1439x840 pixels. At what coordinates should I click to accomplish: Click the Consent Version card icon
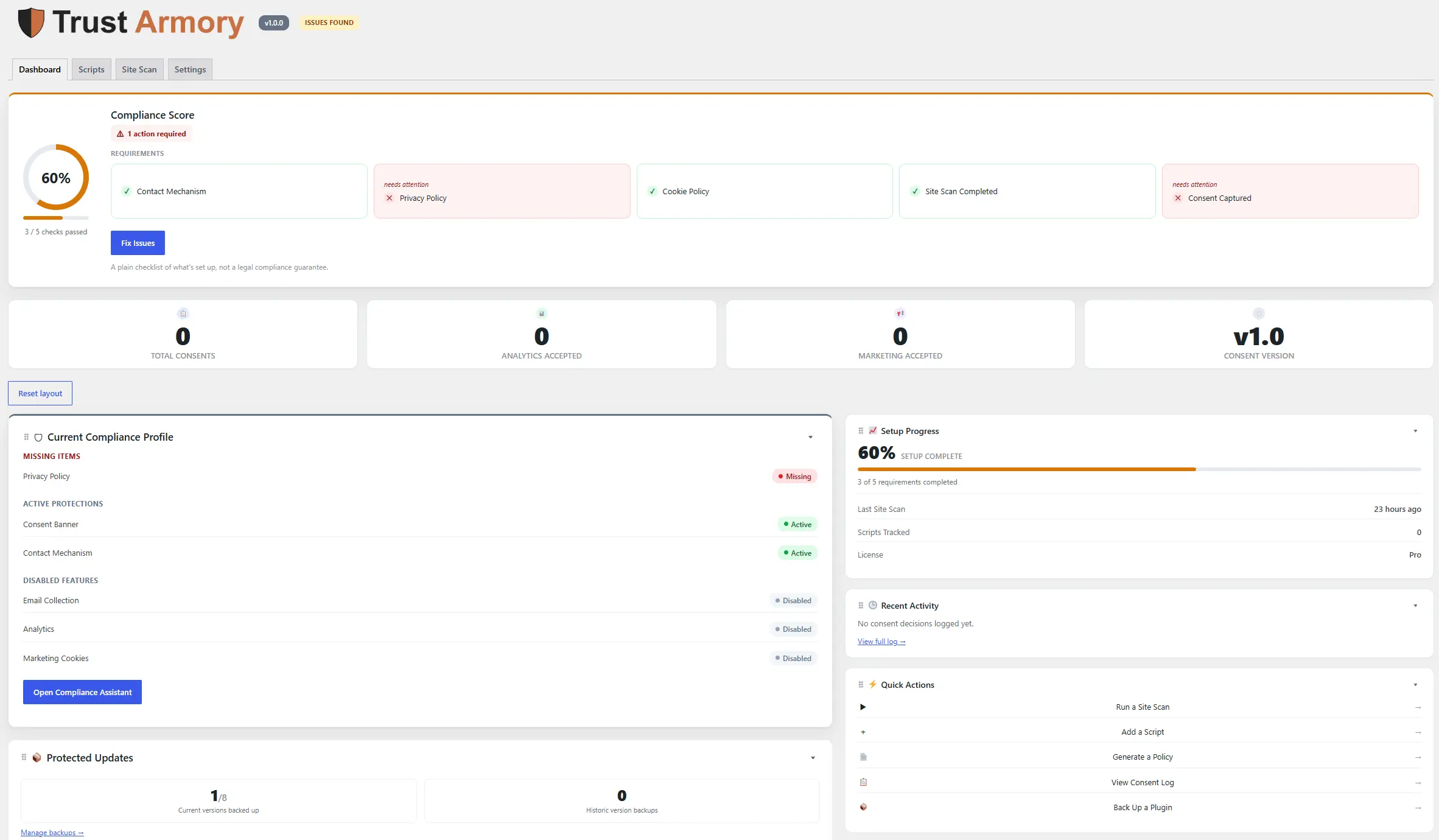click(x=1259, y=313)
